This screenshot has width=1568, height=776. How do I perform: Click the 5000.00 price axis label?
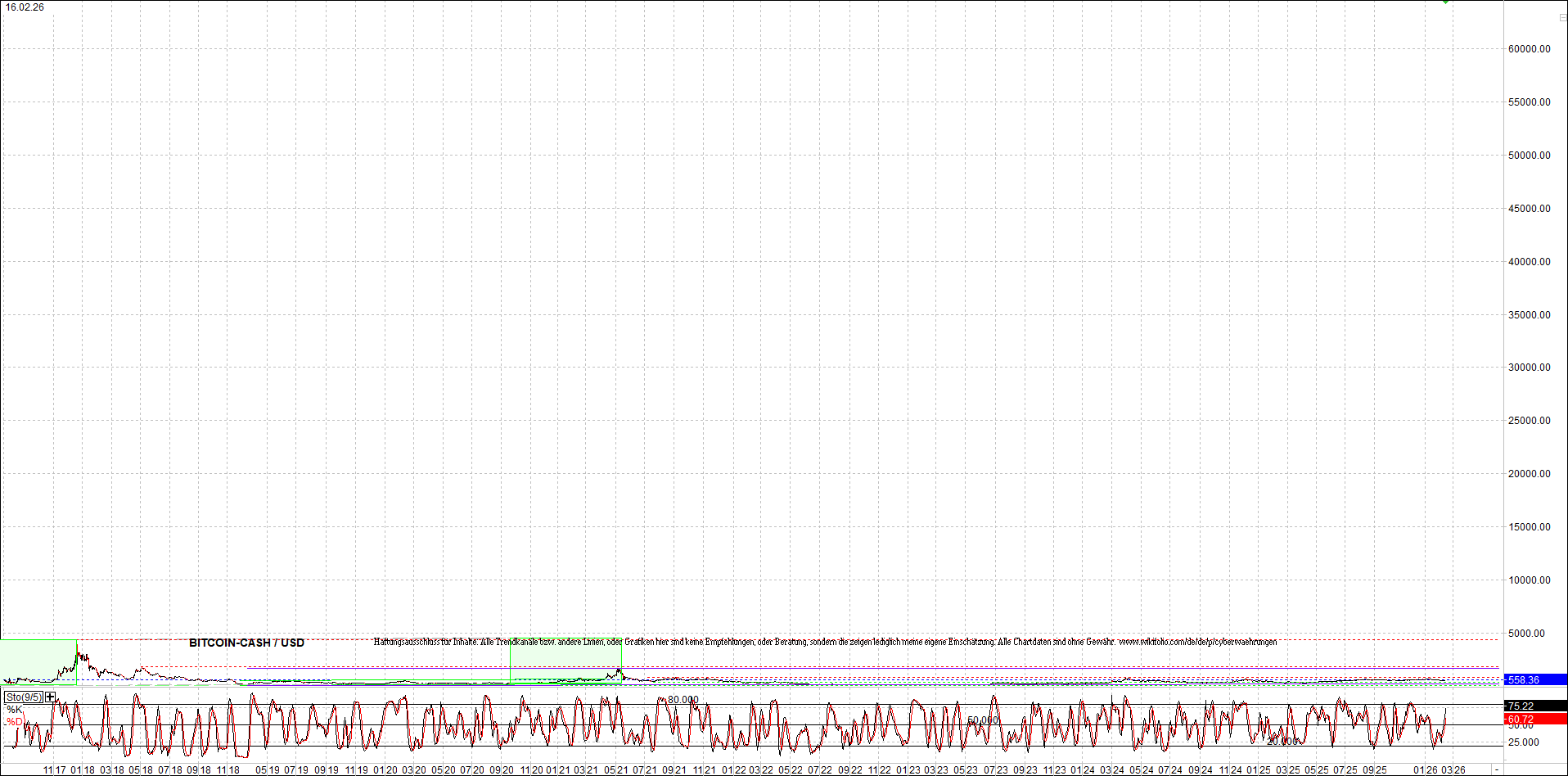pos(1526,633)
